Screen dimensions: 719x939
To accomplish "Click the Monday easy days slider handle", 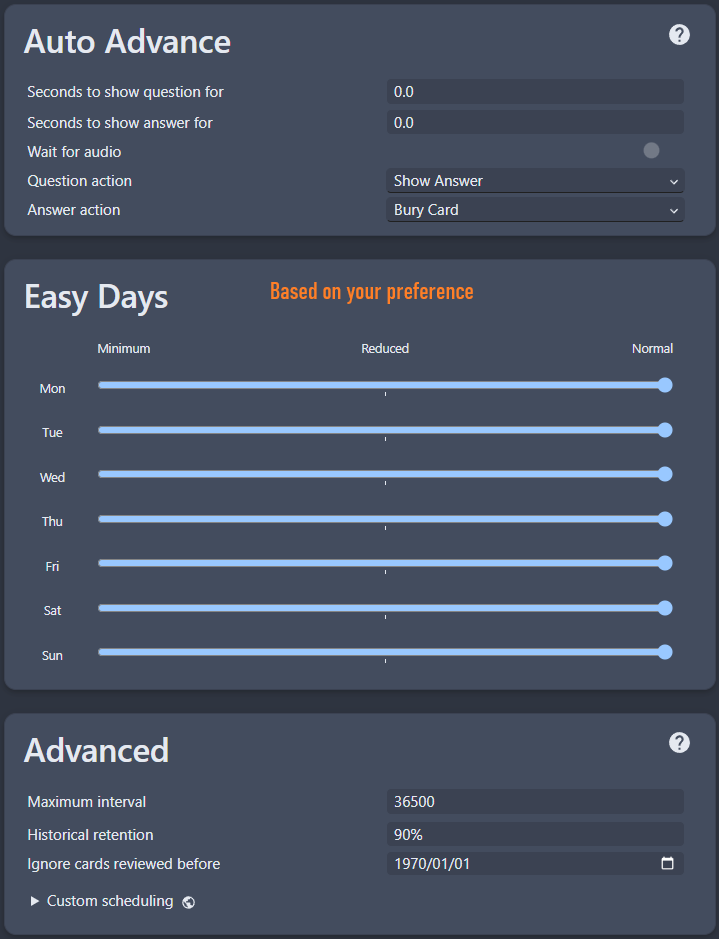I will pyautogui.click(x=665, y=385).
